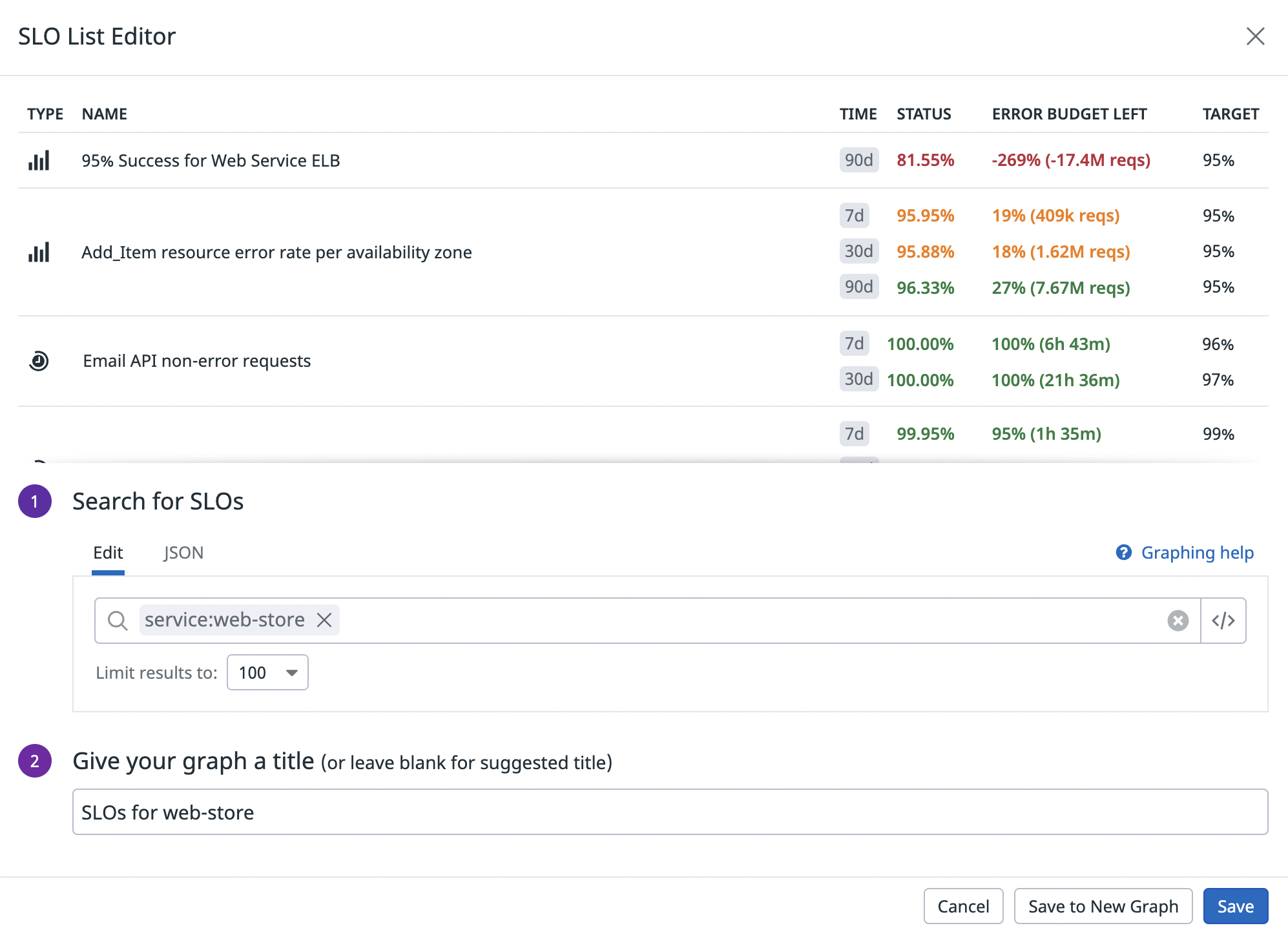Click Save to New Graph
Viewport: 1288px width, 939px height.
(1103, 906)
